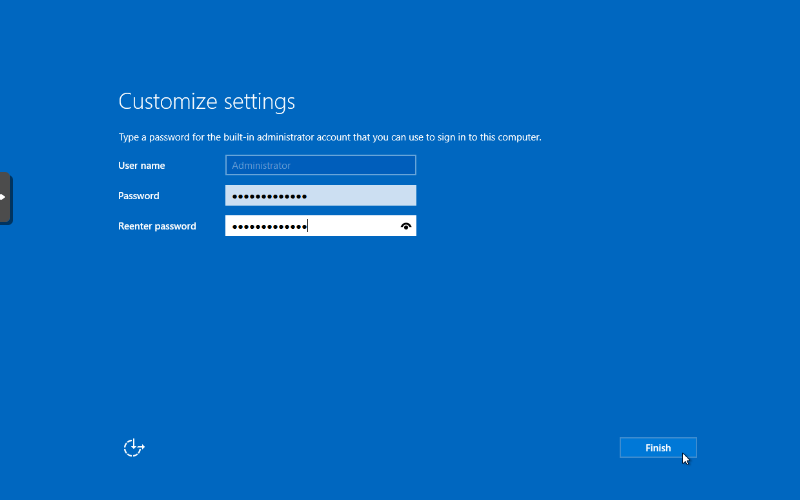800x500 pixels.
Task: Click the empty area right of the Password field
Action: (x=520, y=196)
